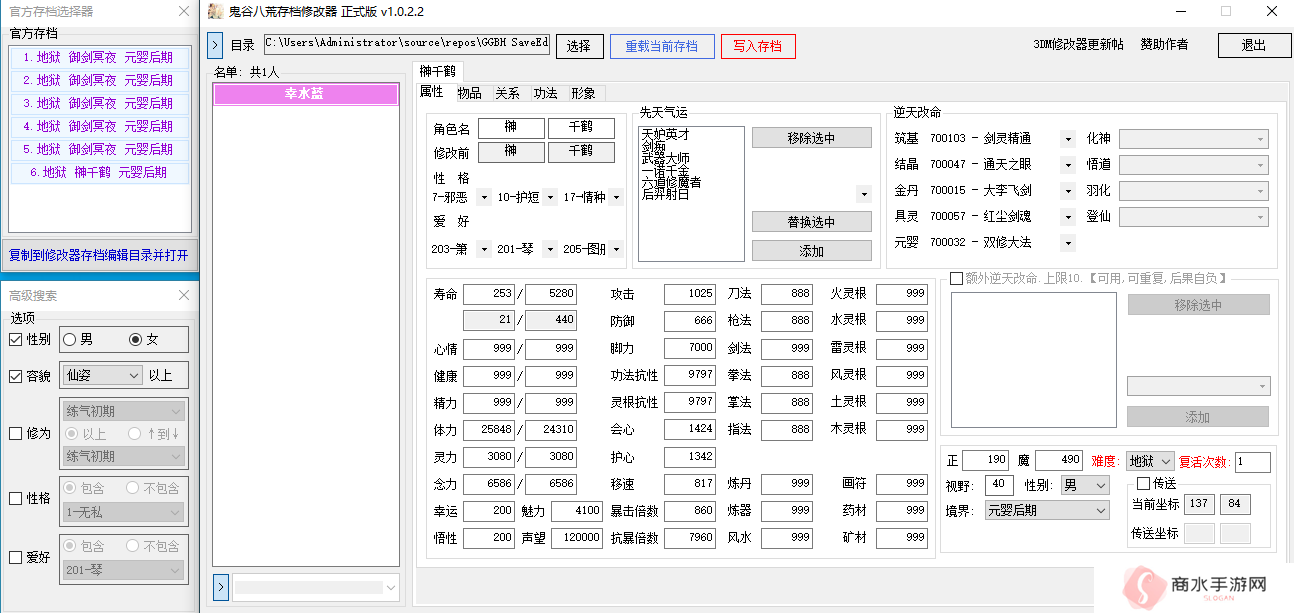The height and width of the screenshot is (613, 1294).
Task: Open the 化神 dropdown
Action: [x=1194, y=139]
